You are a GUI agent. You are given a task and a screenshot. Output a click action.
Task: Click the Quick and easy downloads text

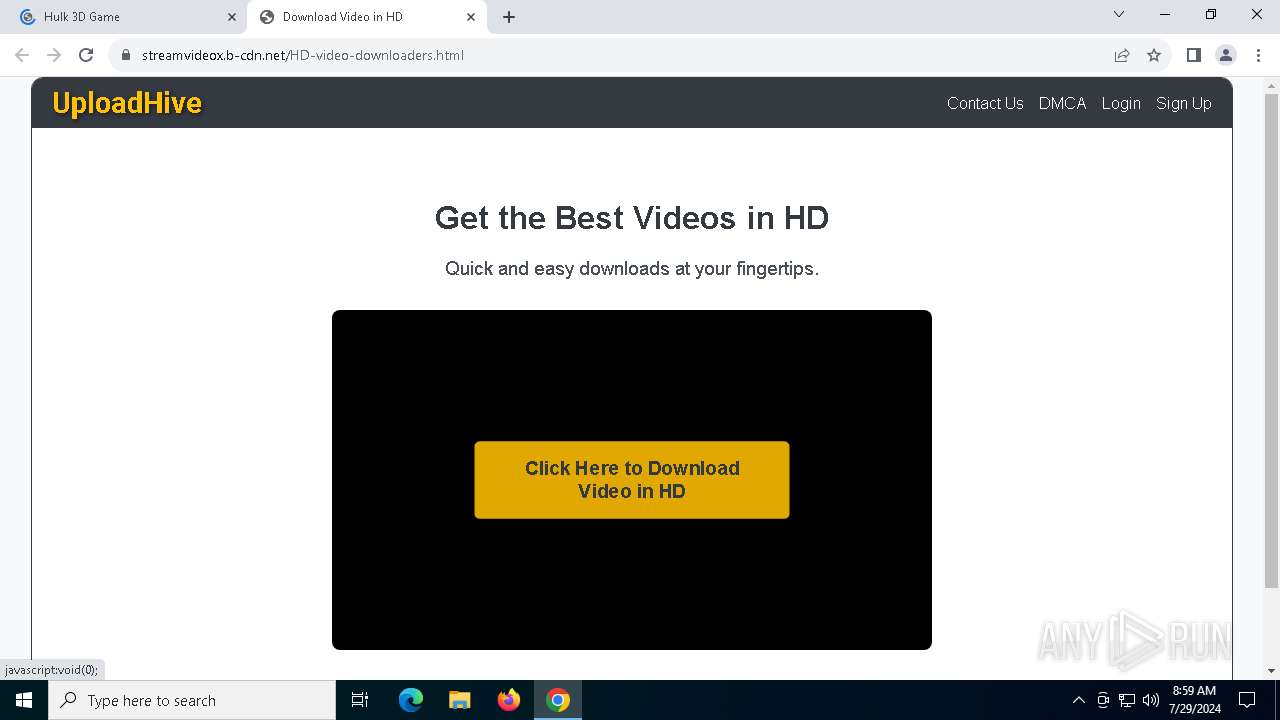[632, 268]
